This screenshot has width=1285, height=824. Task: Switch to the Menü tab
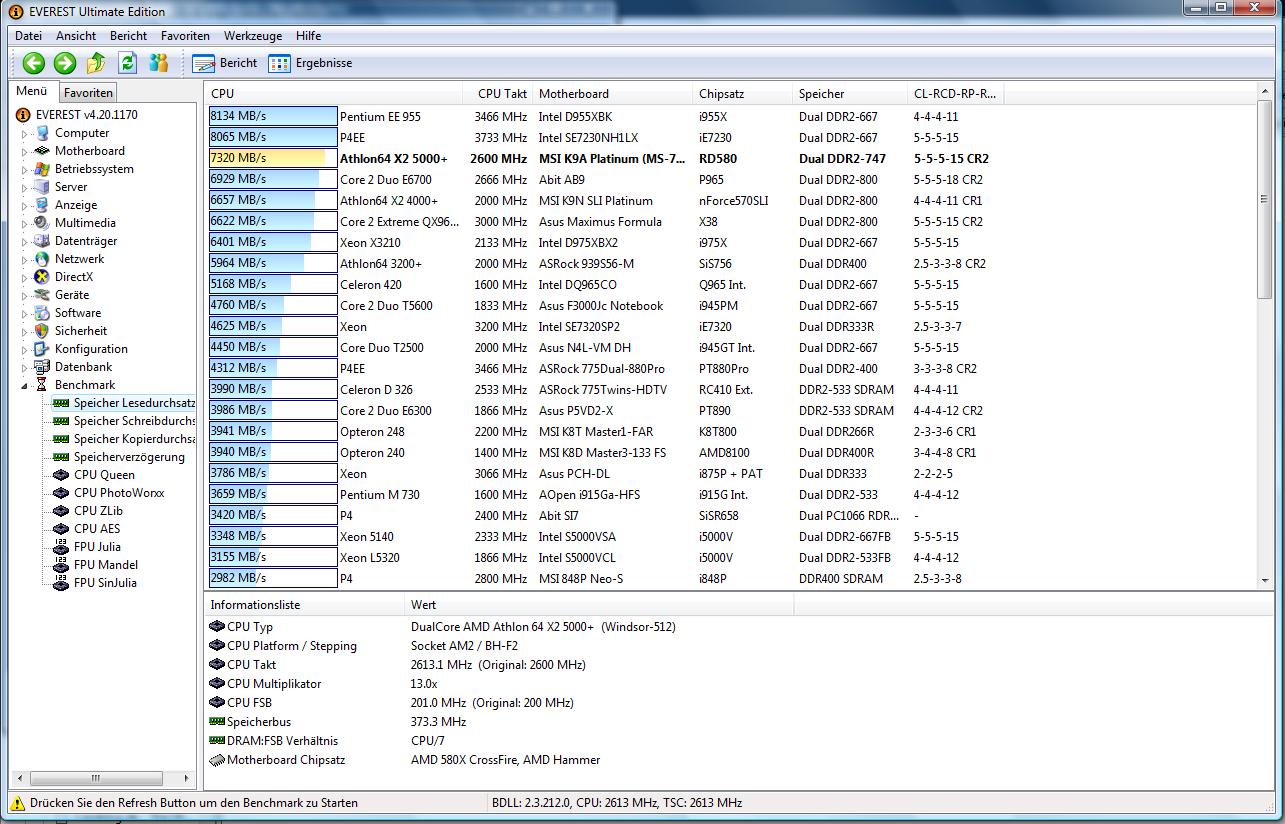pyautogui.click(x=32, y=91)
